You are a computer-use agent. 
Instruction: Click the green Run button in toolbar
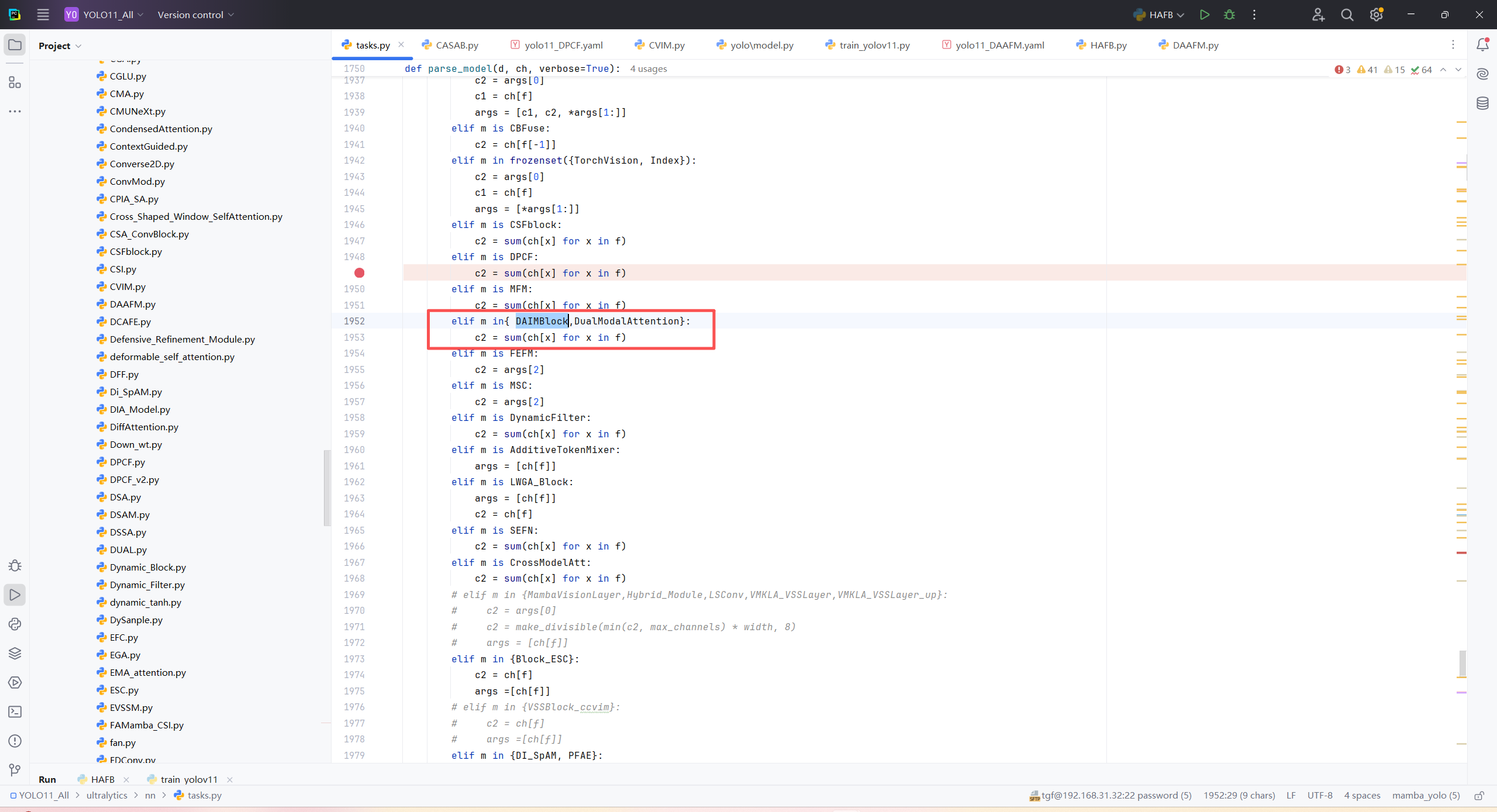click(x=1204, y=15)
